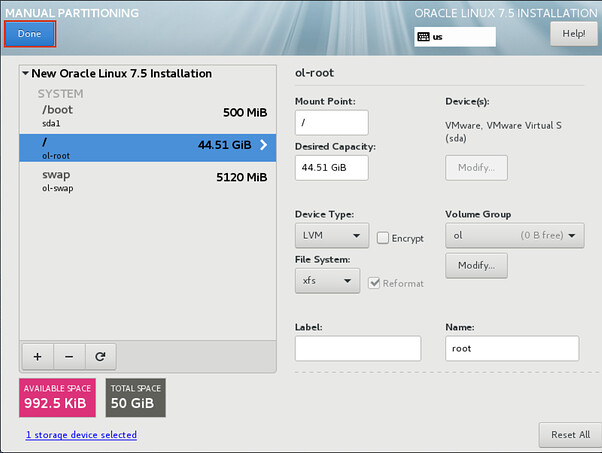Click the AVAILABLE SPACE 992.5 KiB box
This screenshot has width=602, height=453.
coord(57,397)
